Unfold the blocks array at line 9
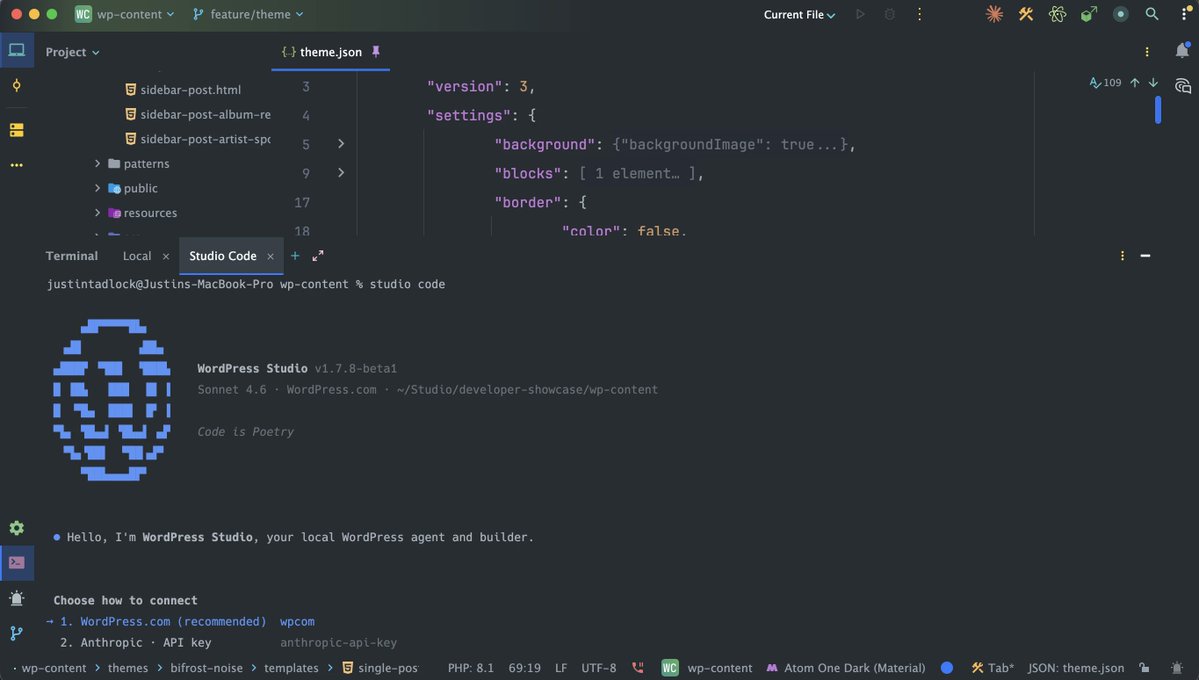1199x680 pixels. pos(341,173)
